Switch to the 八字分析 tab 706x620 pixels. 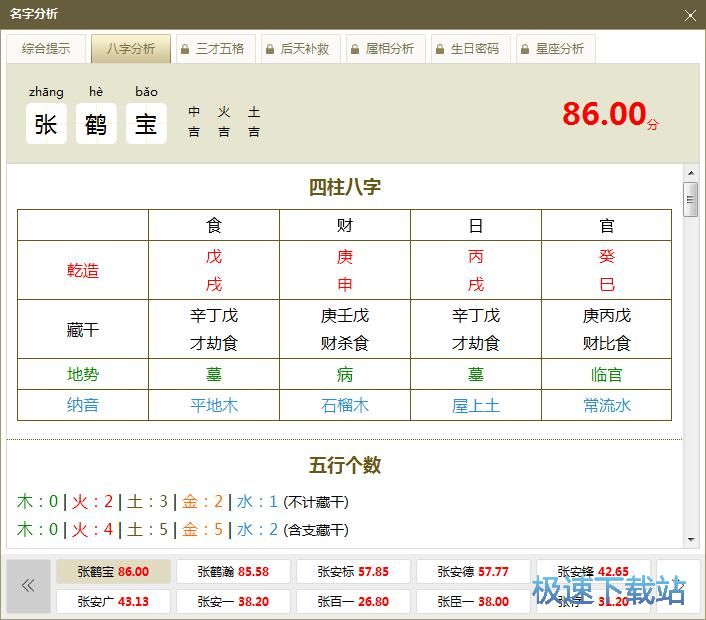(131, 48)
